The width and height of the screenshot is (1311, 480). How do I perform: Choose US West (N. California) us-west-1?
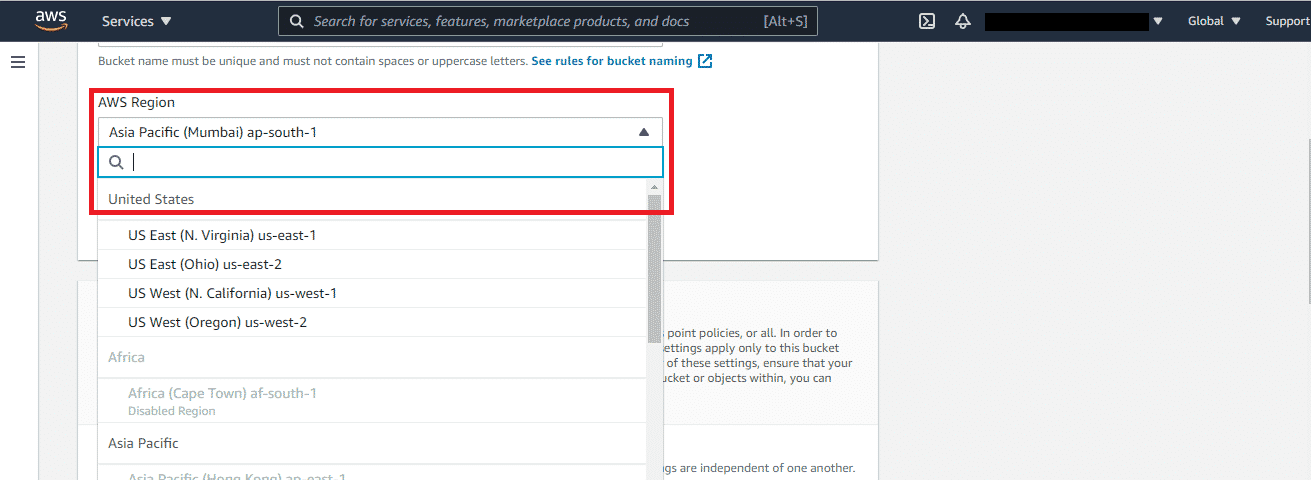coord(232,293)
